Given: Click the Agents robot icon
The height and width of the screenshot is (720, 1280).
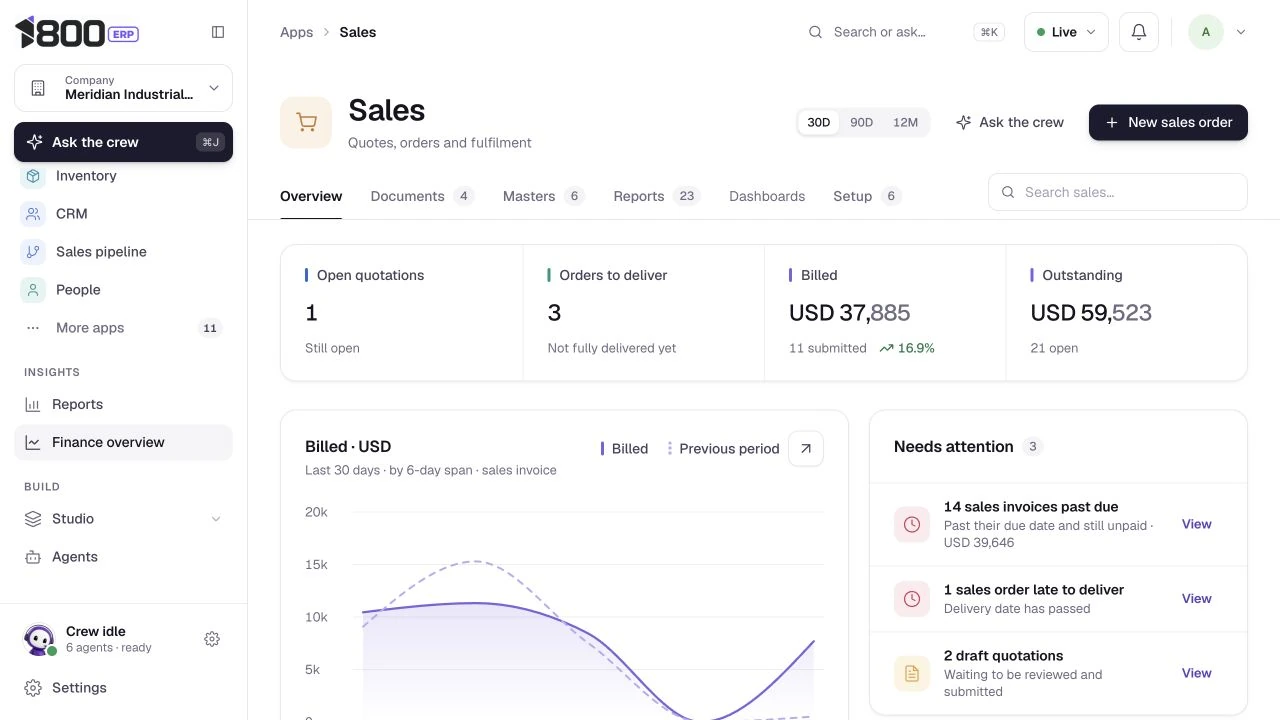Looking at the screenshot, I should [33, 557].
